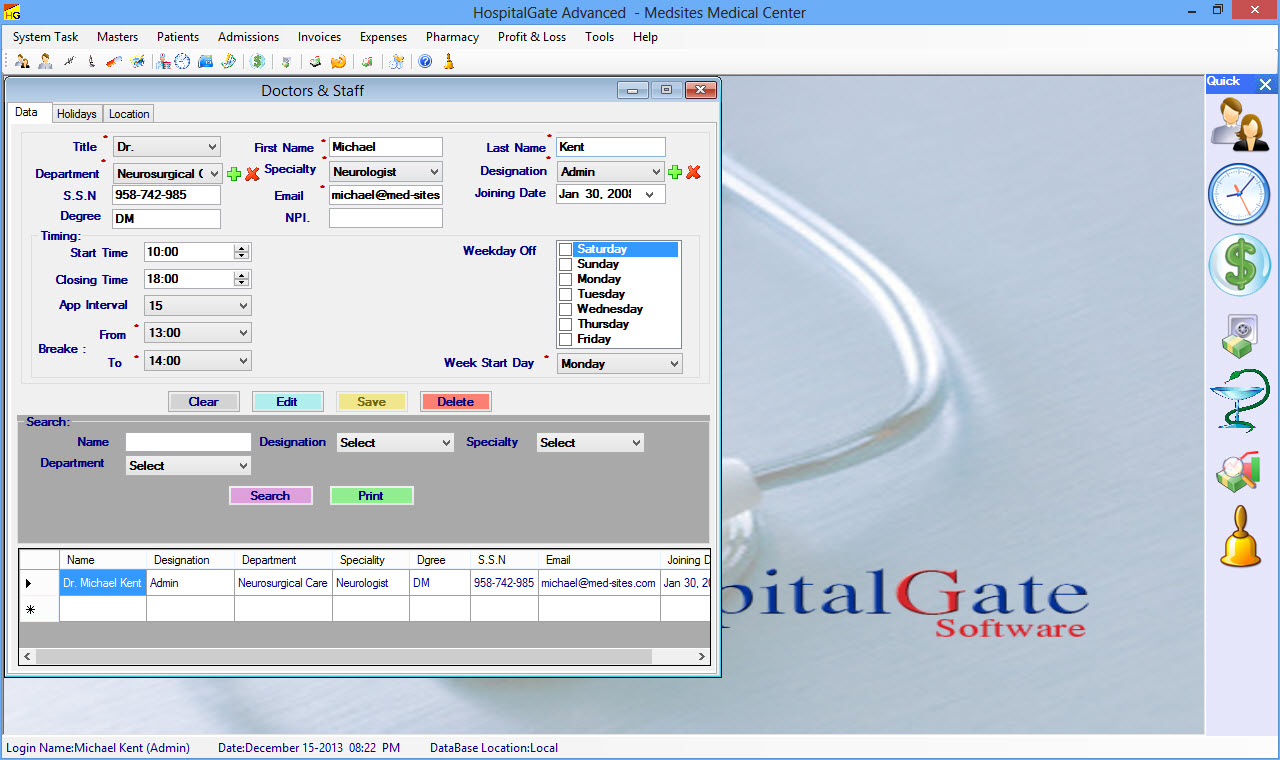Click the purple Search button
The height and width of the screenshot is (760, 1280).
coord(270,496)
